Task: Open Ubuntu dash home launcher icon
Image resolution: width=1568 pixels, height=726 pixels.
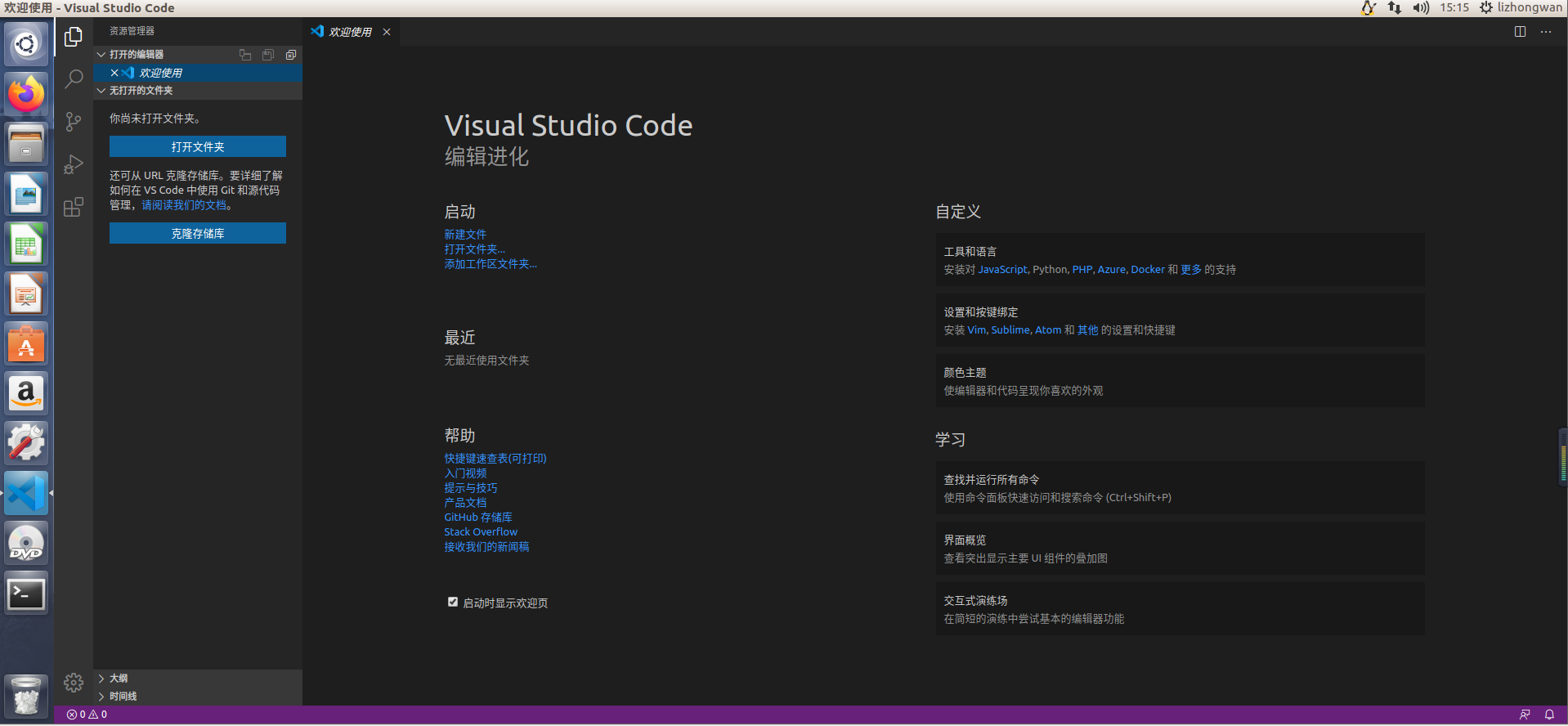Action: (26, 44)
